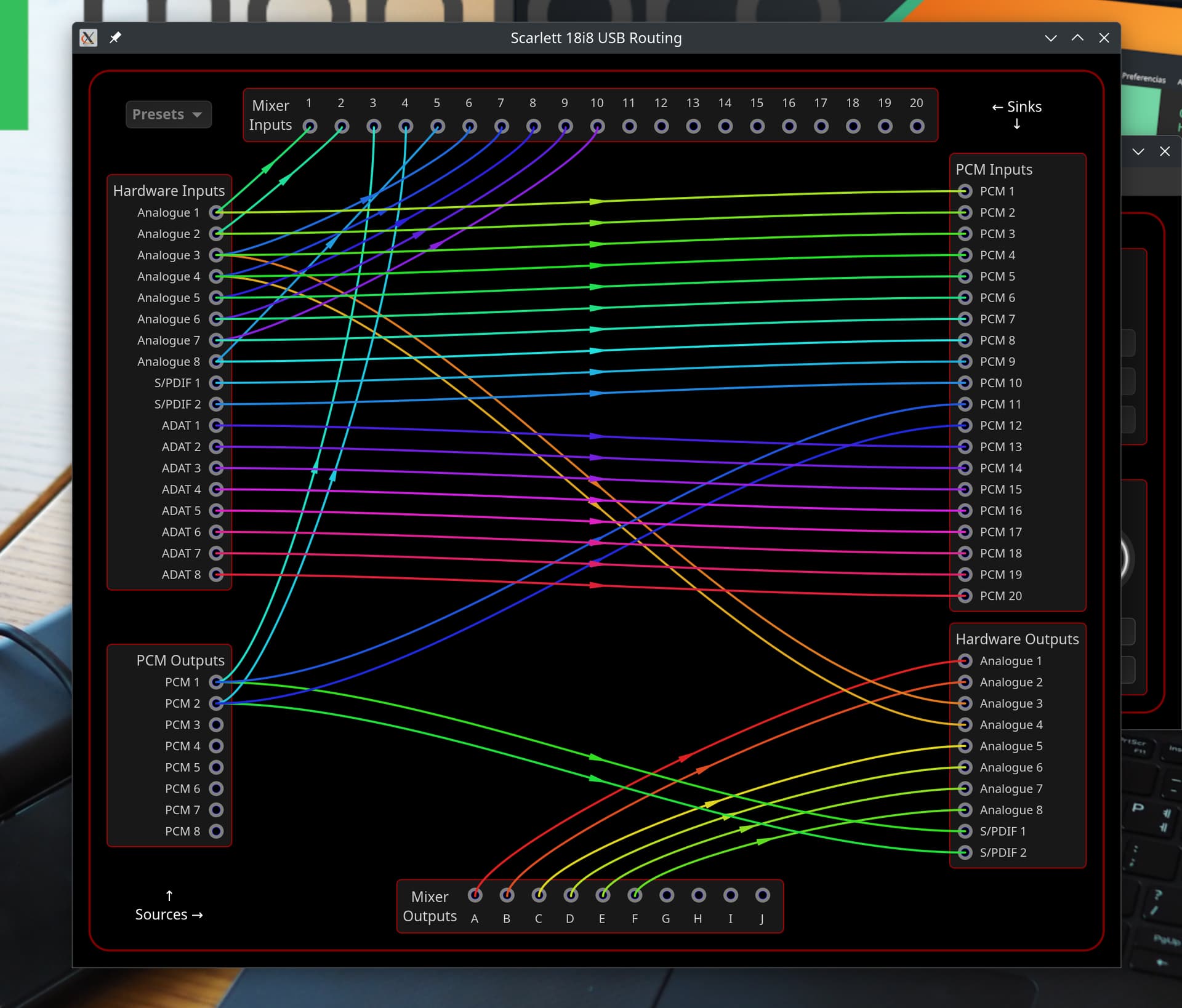Click the PCM Outputs PCM 6 port
Image resolution: width=1182 pixels, height=1008 pixels.
point(216,788)
